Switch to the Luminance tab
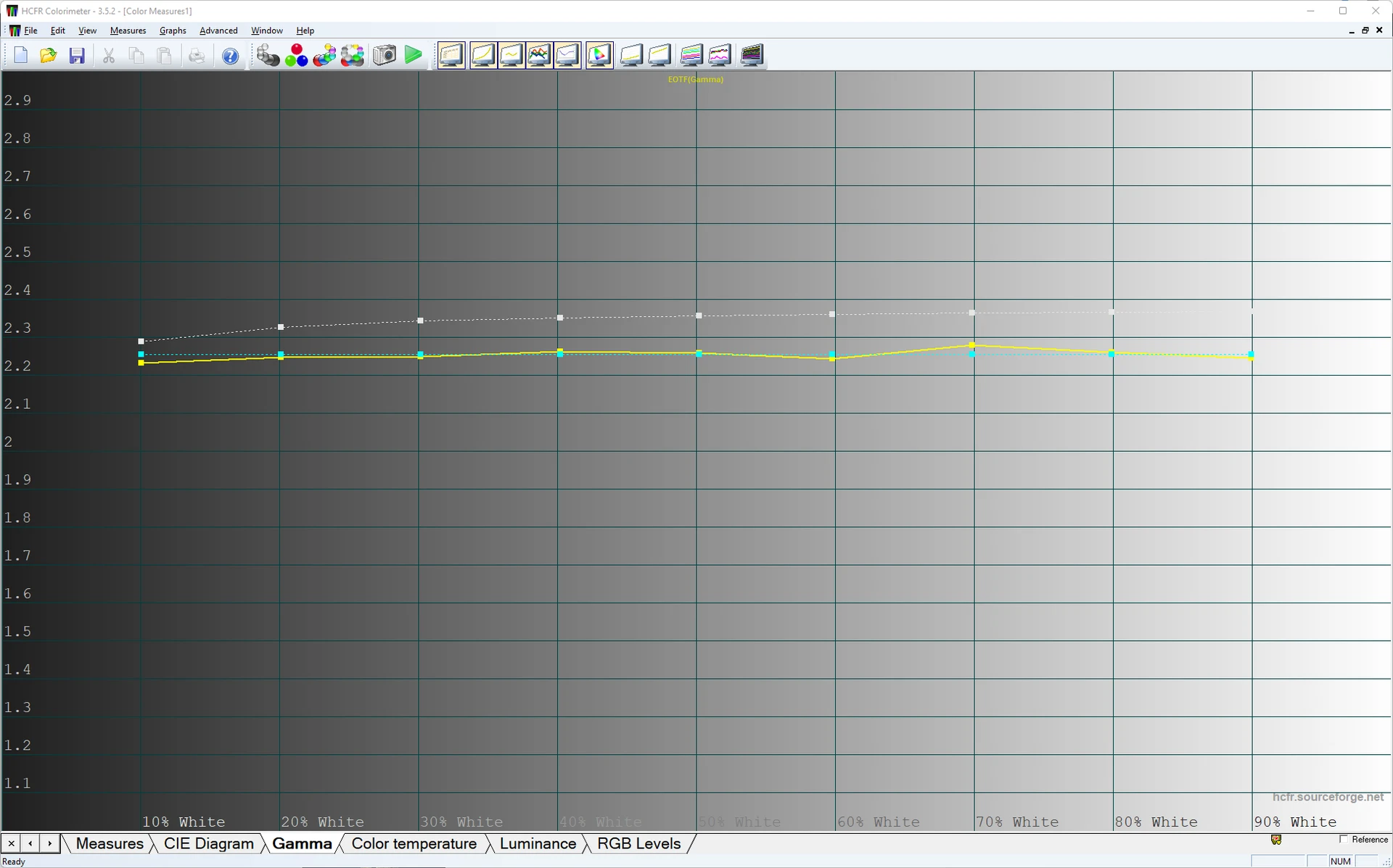Viewport: 1393px width, 868px height. coord(538,844)
